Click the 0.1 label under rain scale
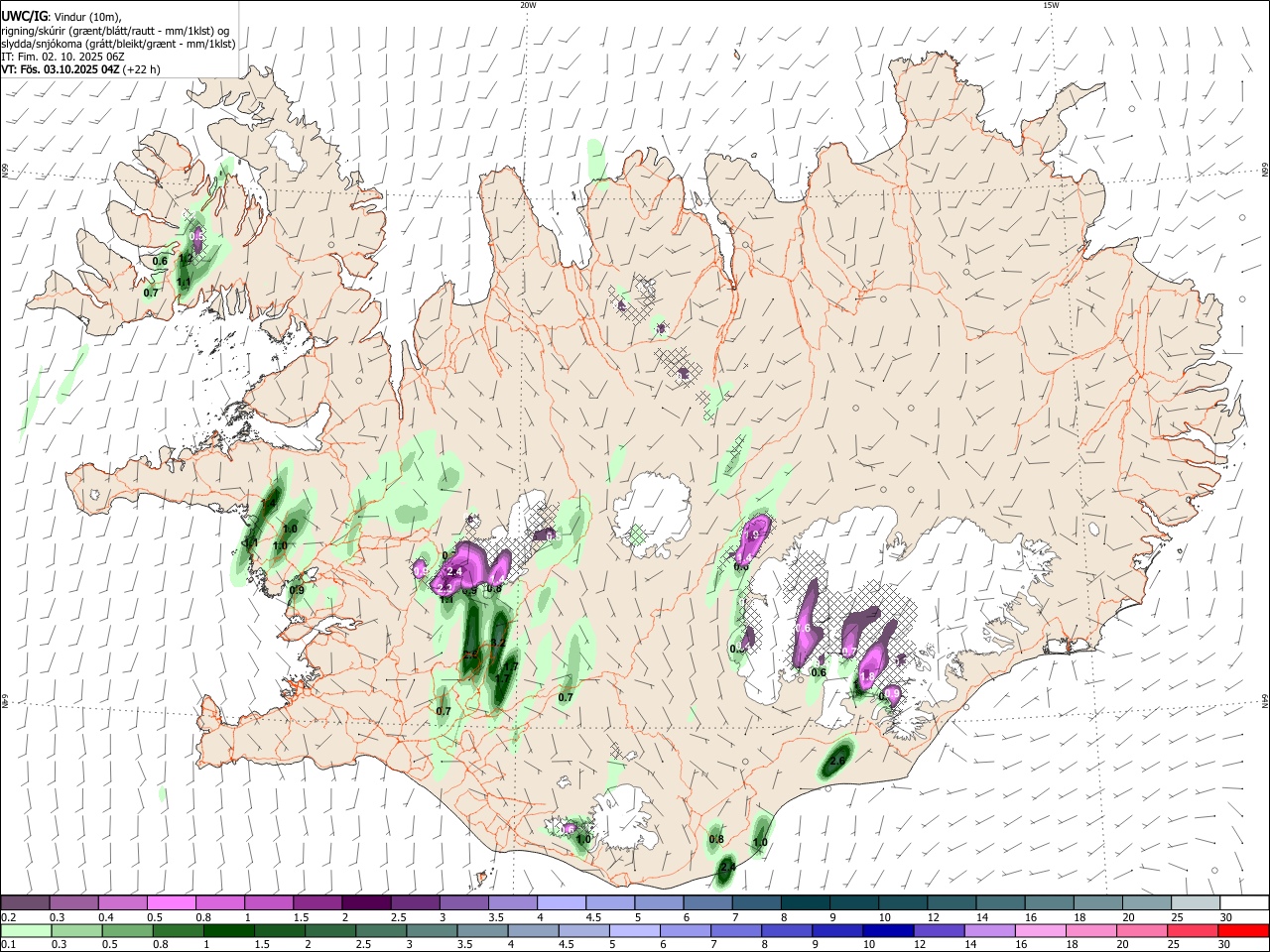The image size is (1270, 952). click(9, 945)
